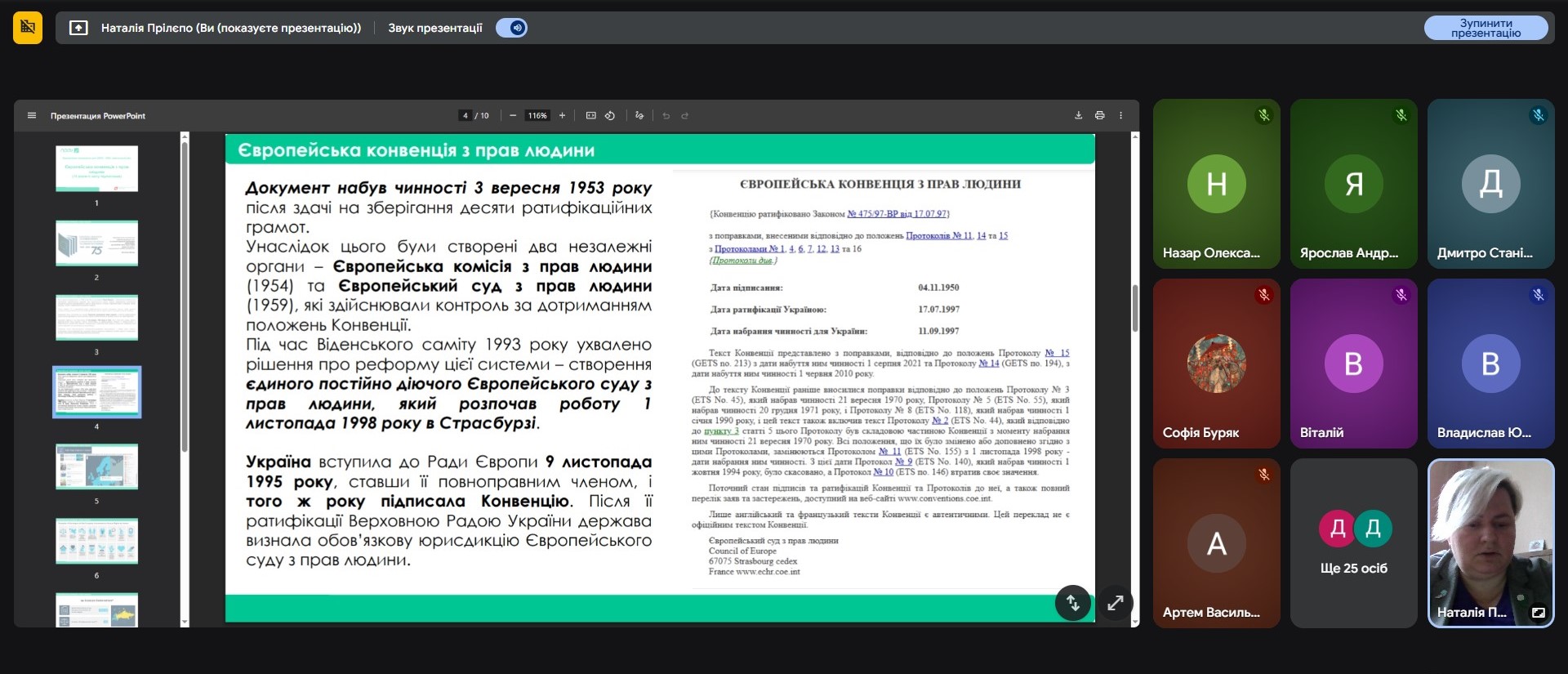Expand the presentation to full screen
The width and height of the screenshot is (1568, 674).
[x=1115, y=603]
